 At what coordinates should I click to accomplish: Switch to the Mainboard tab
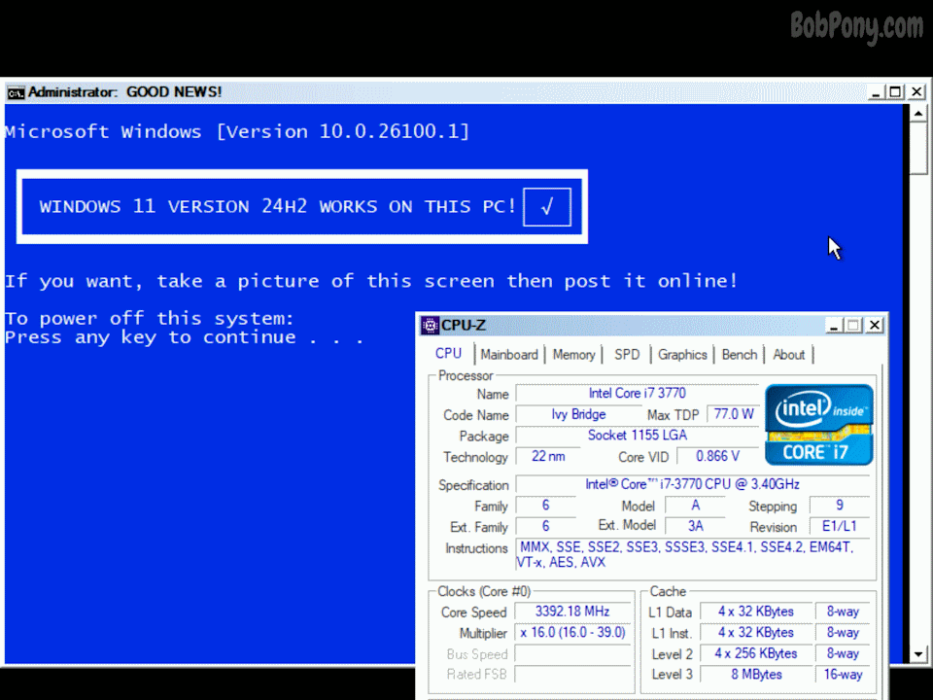pos(509,354)
